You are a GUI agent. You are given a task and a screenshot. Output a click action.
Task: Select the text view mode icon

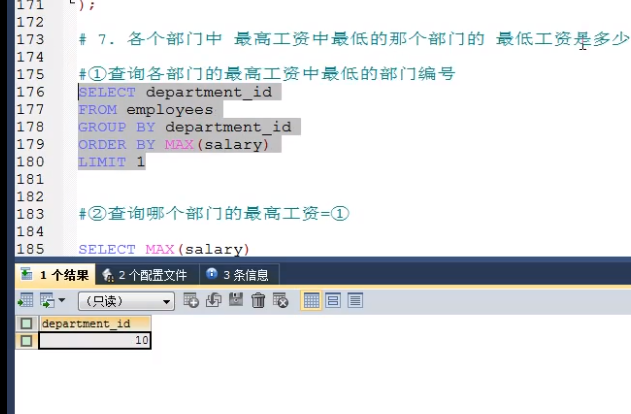click(x=355, y=301)
